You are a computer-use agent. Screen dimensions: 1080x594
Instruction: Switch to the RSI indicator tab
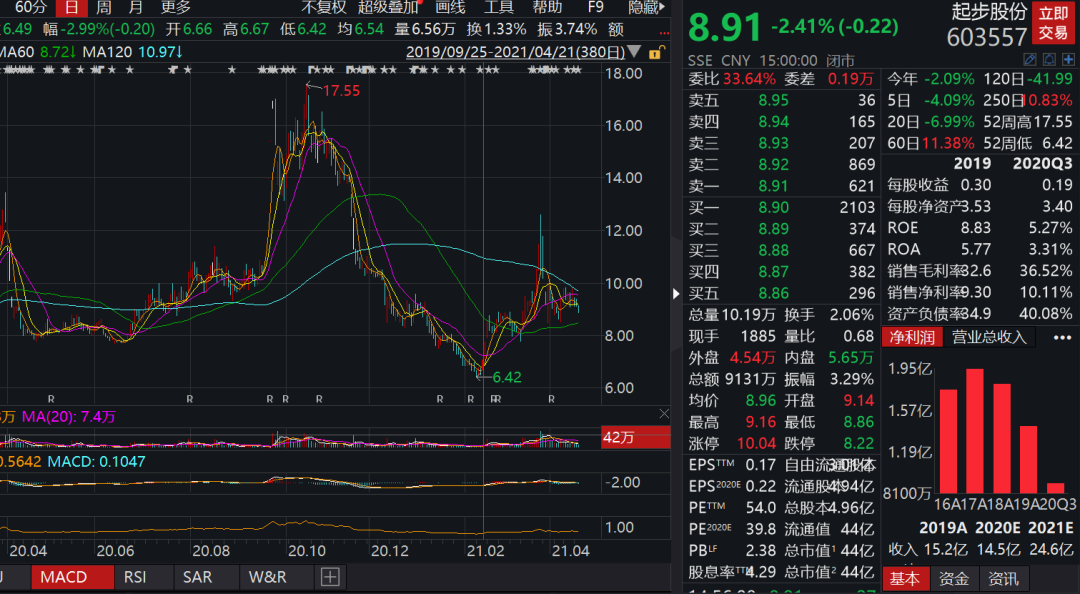tap(135, 577)
